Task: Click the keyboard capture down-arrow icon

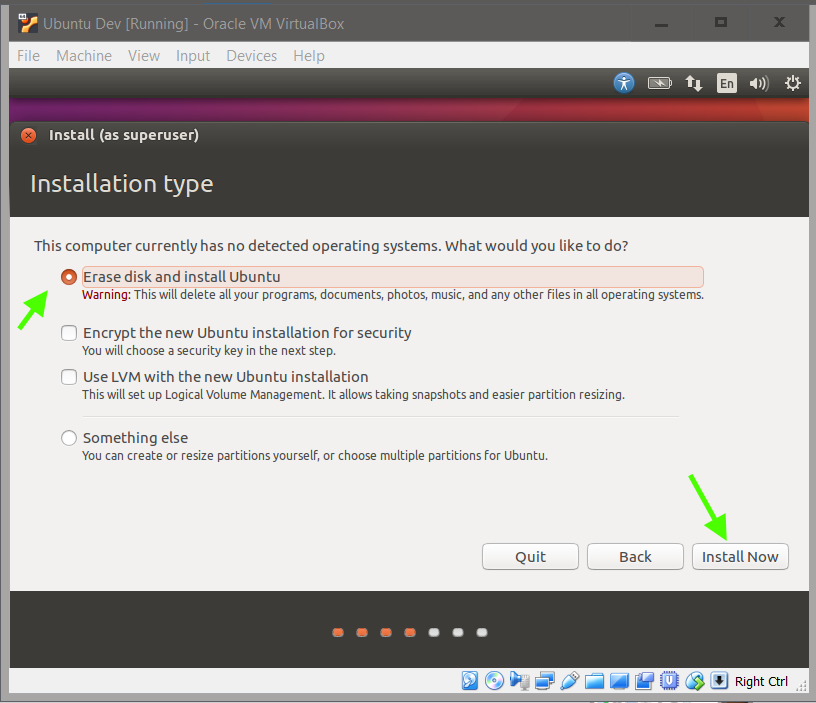Action: pyautogui.click(x=719, y=680)
